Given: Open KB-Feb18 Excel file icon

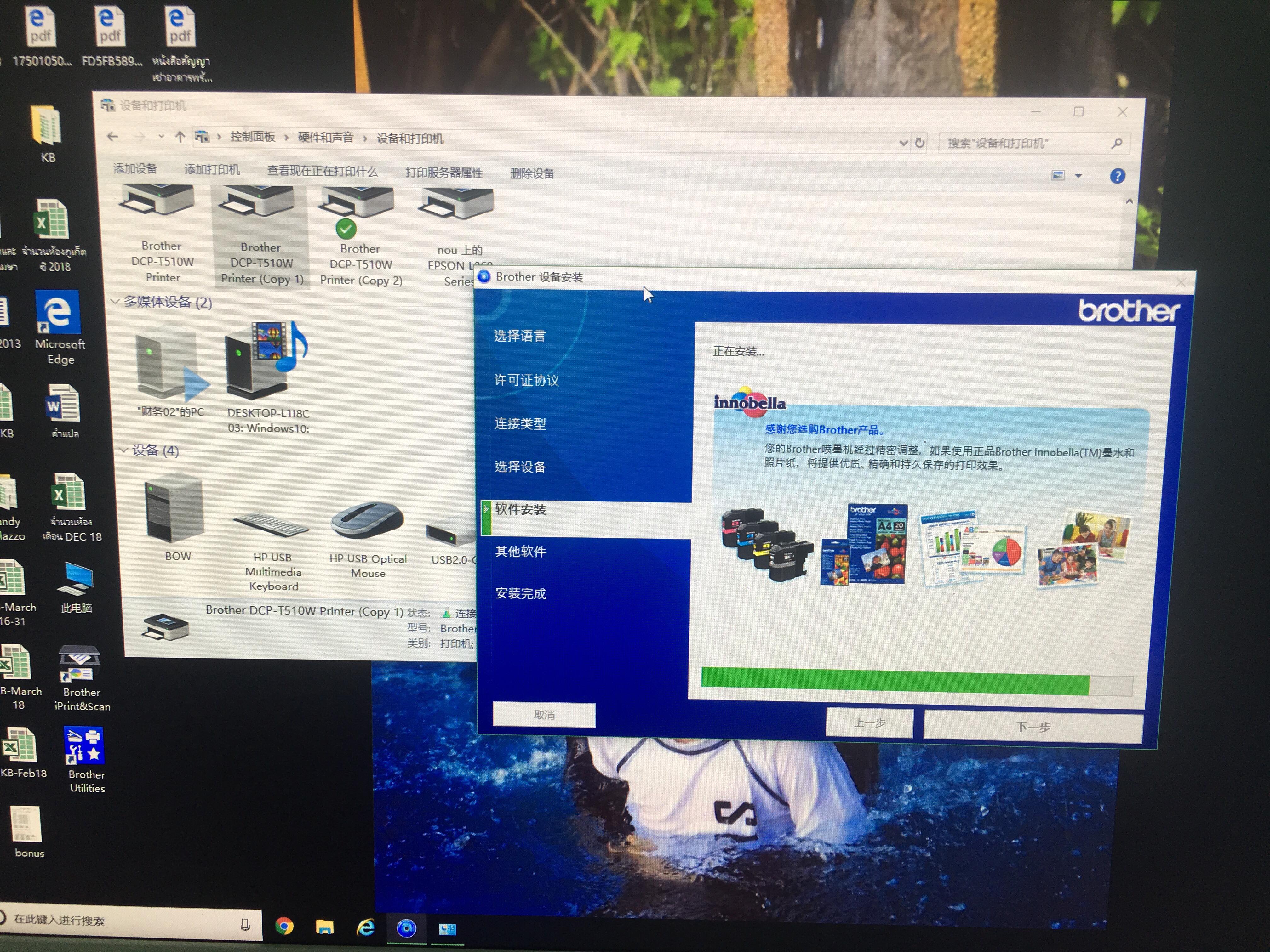Looking at the screenshot, I should point(22,753).
